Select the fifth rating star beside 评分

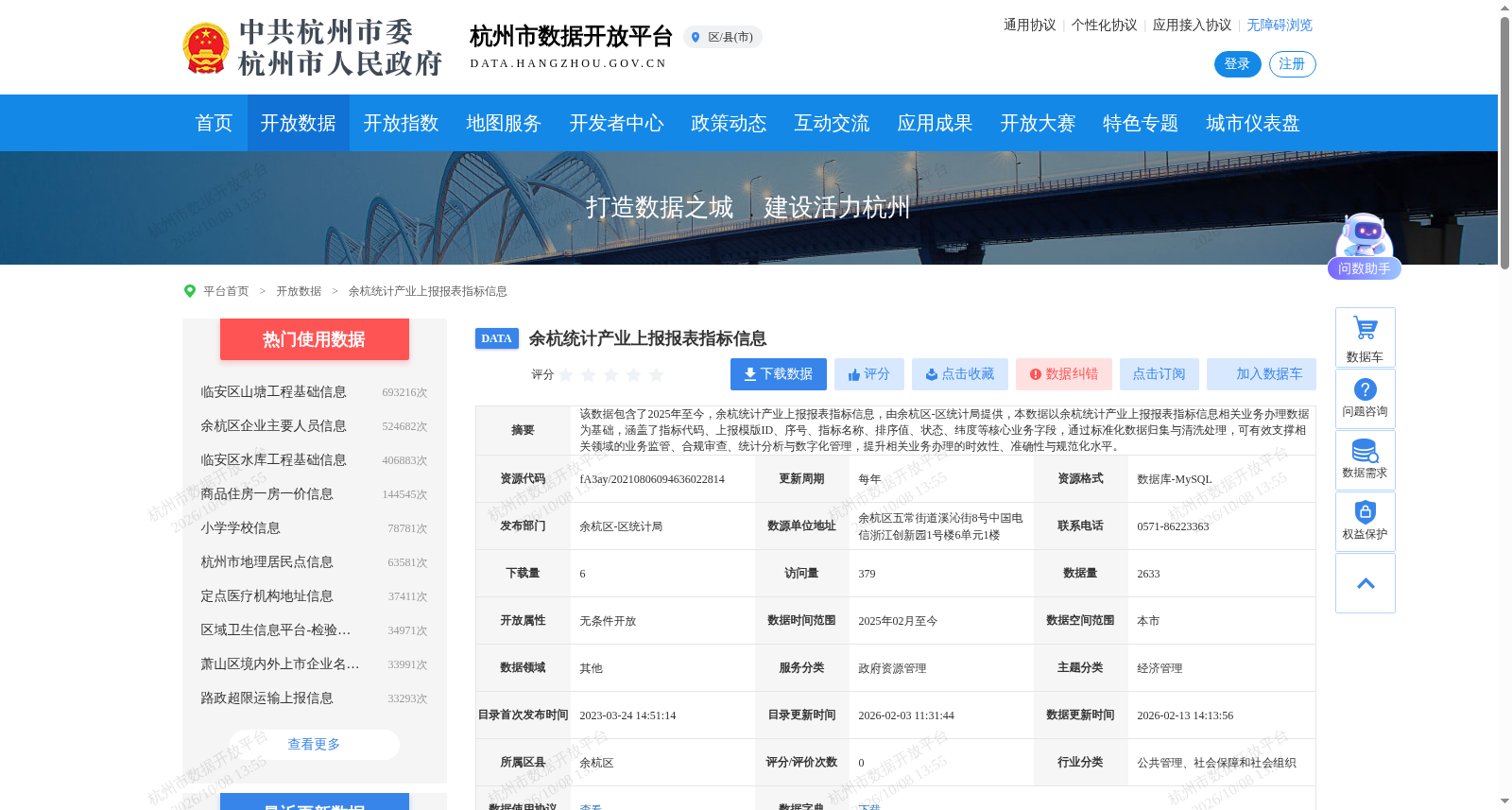click(657, 375)
